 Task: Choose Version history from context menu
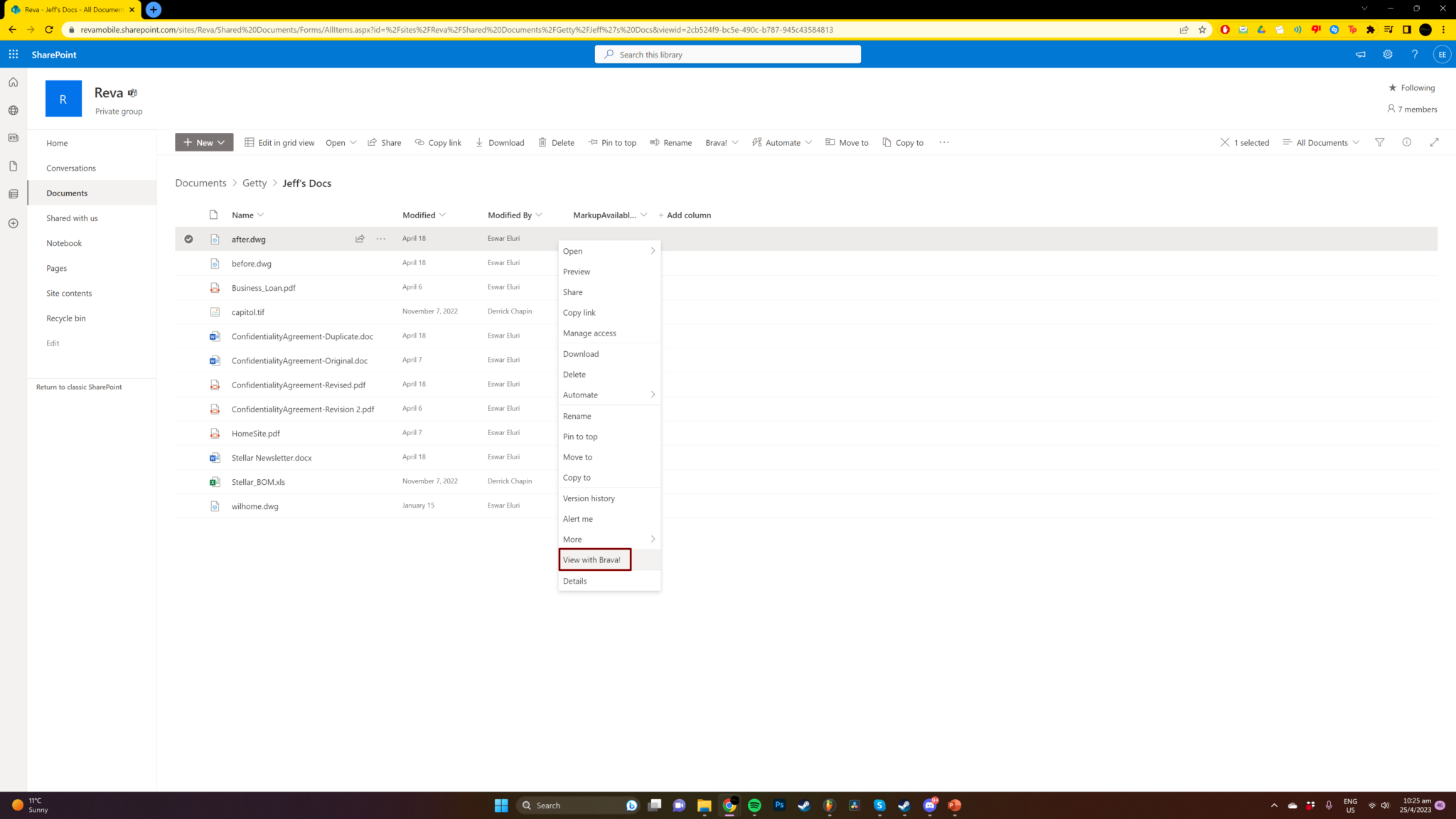[x=609, y=498]
